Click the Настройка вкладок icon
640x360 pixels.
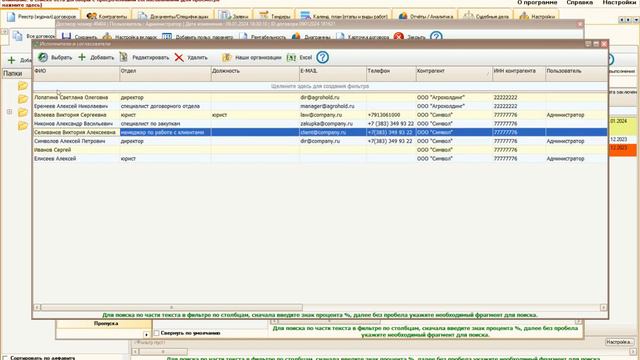pyautogui.click(x=107, y=37)
